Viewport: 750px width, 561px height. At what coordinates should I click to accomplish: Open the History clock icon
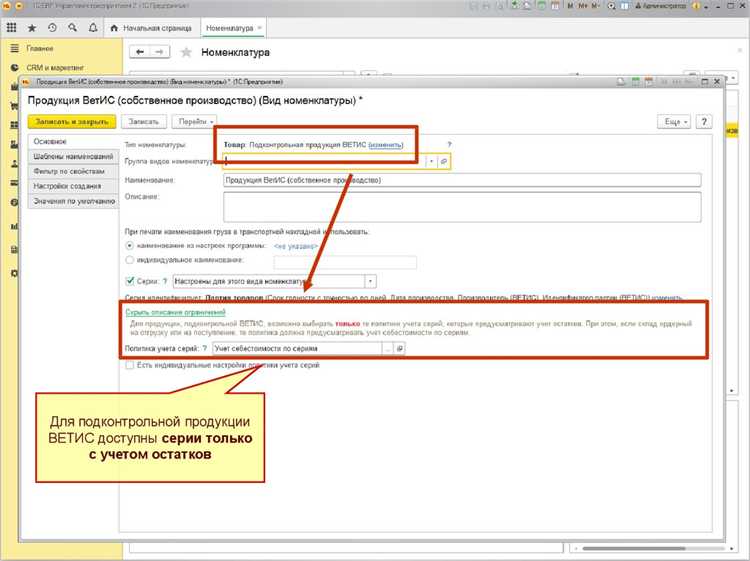[52, 28]
